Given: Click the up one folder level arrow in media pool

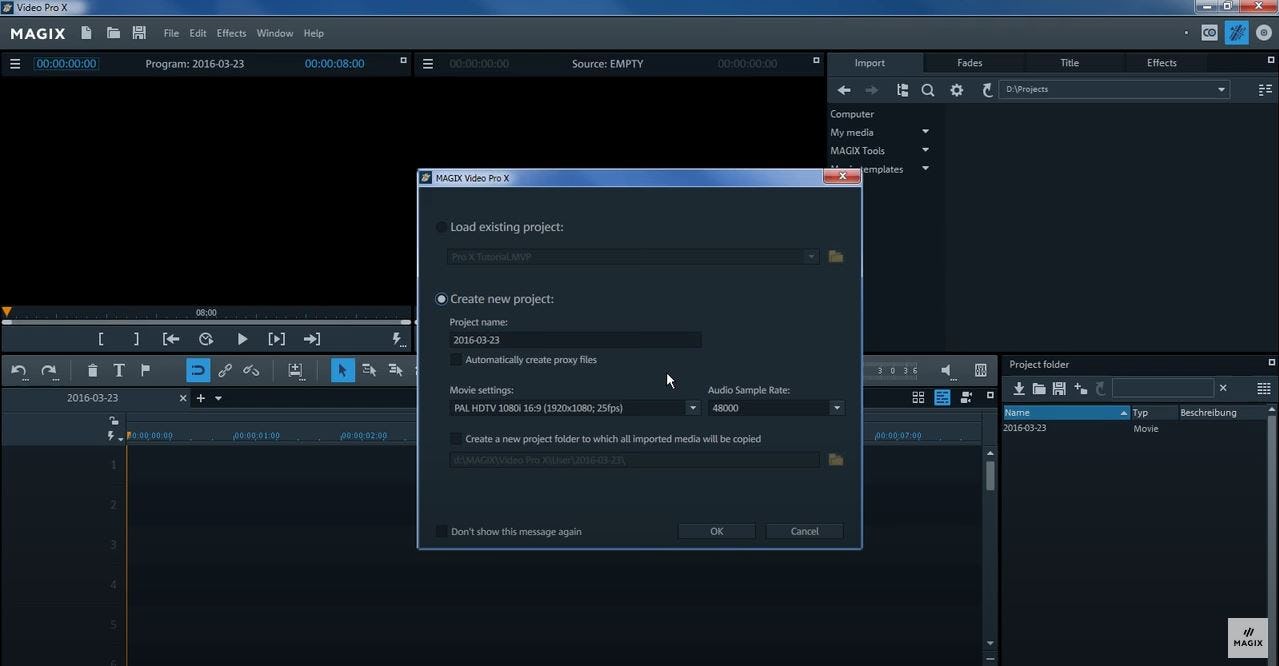Looking at the screenshot, I should pyautogui.click(x=987, y=90).
